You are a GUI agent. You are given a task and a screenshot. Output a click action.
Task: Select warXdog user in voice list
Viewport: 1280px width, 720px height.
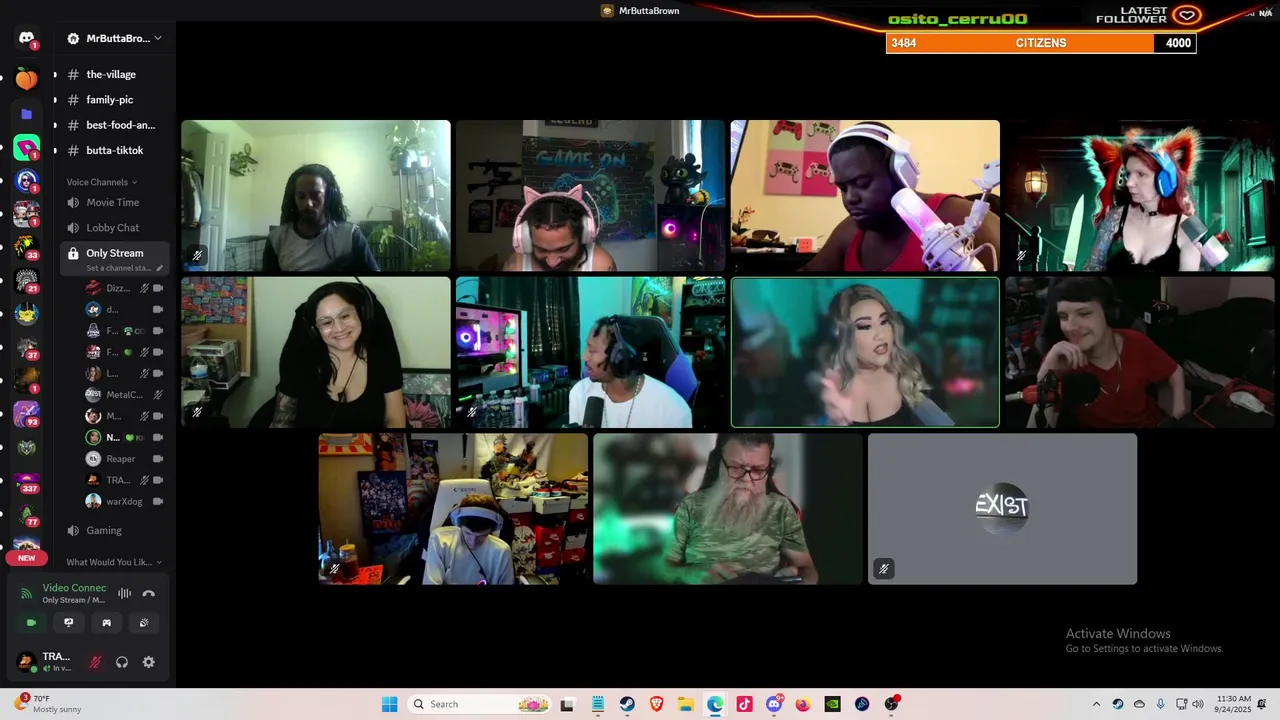125,501
